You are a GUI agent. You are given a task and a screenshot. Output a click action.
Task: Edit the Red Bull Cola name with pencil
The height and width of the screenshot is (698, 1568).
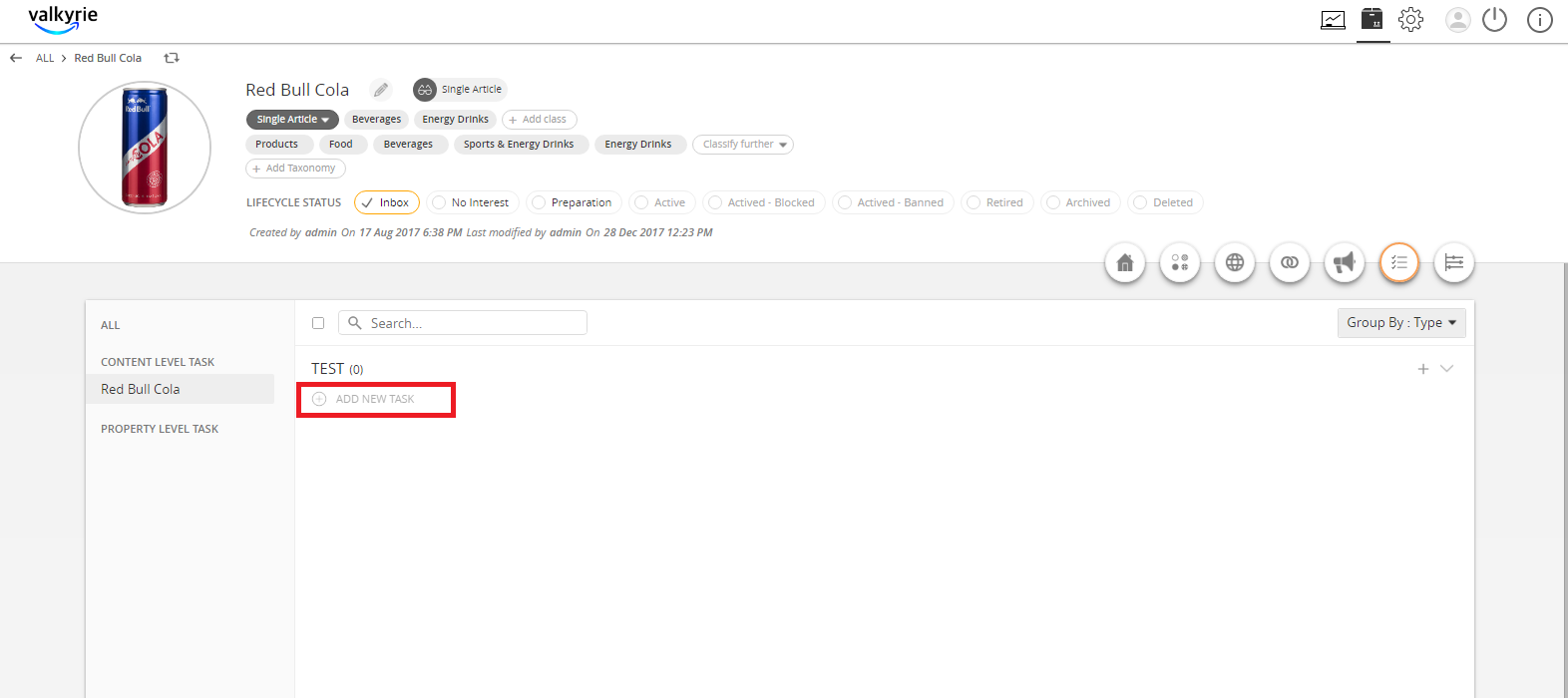pos(381,90)
